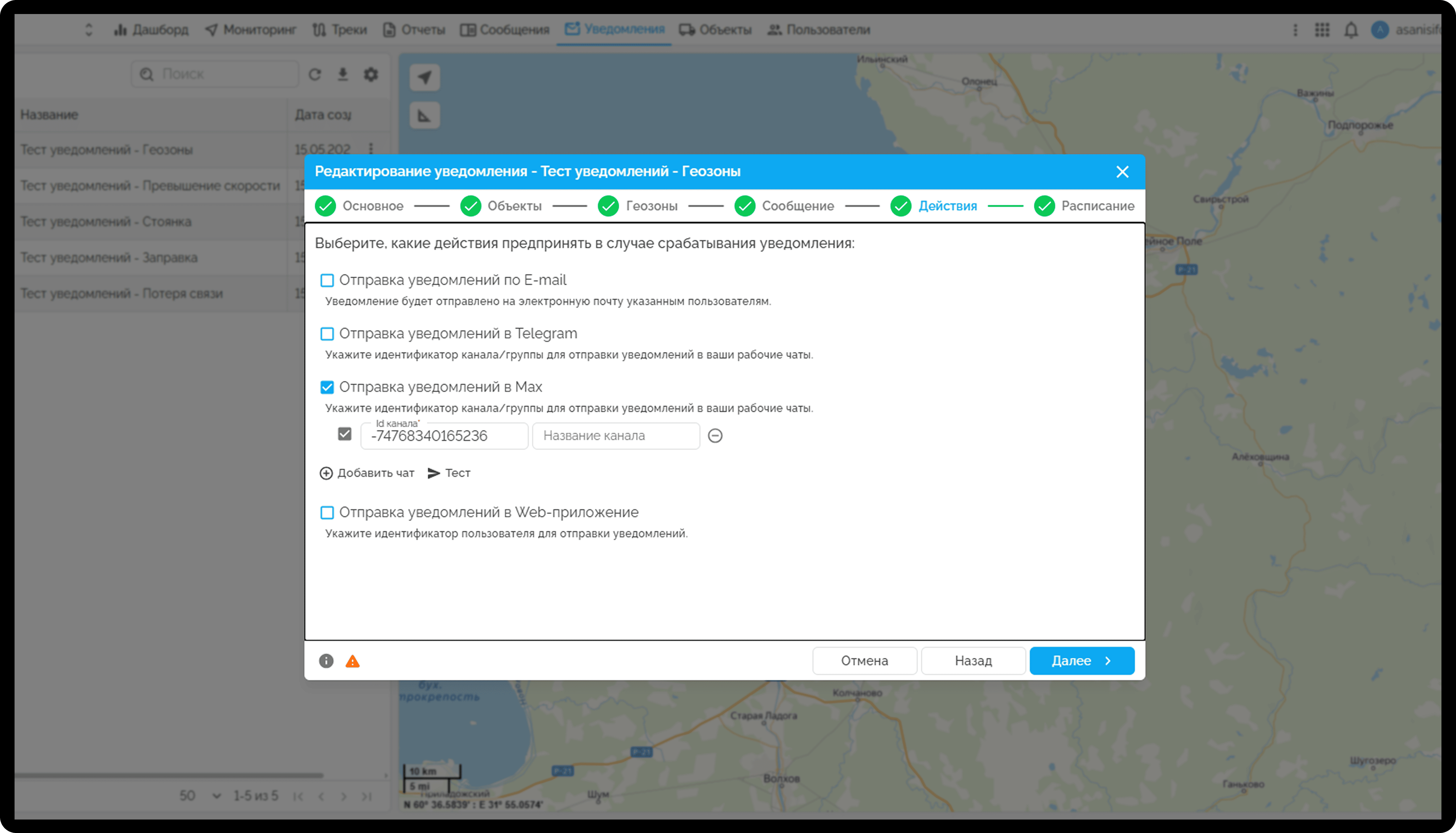This screenshot has height=833, width=1456.
Task: Click the Расписание step checkmark icon
Action: (1044, 206)
